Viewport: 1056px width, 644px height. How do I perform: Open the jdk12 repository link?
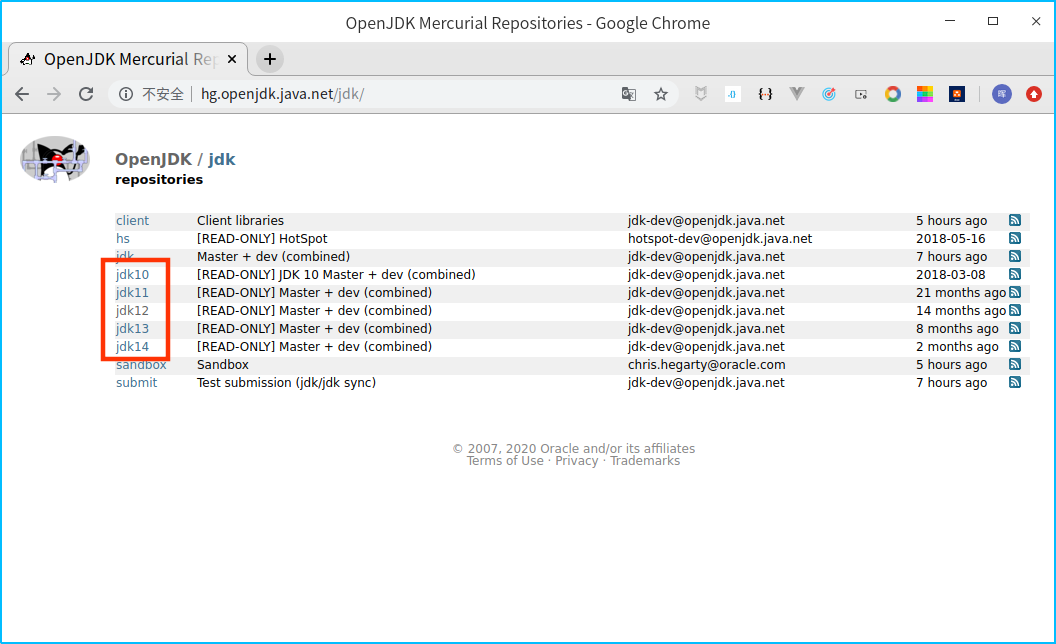pyautogui.click(x=132, y=311)
